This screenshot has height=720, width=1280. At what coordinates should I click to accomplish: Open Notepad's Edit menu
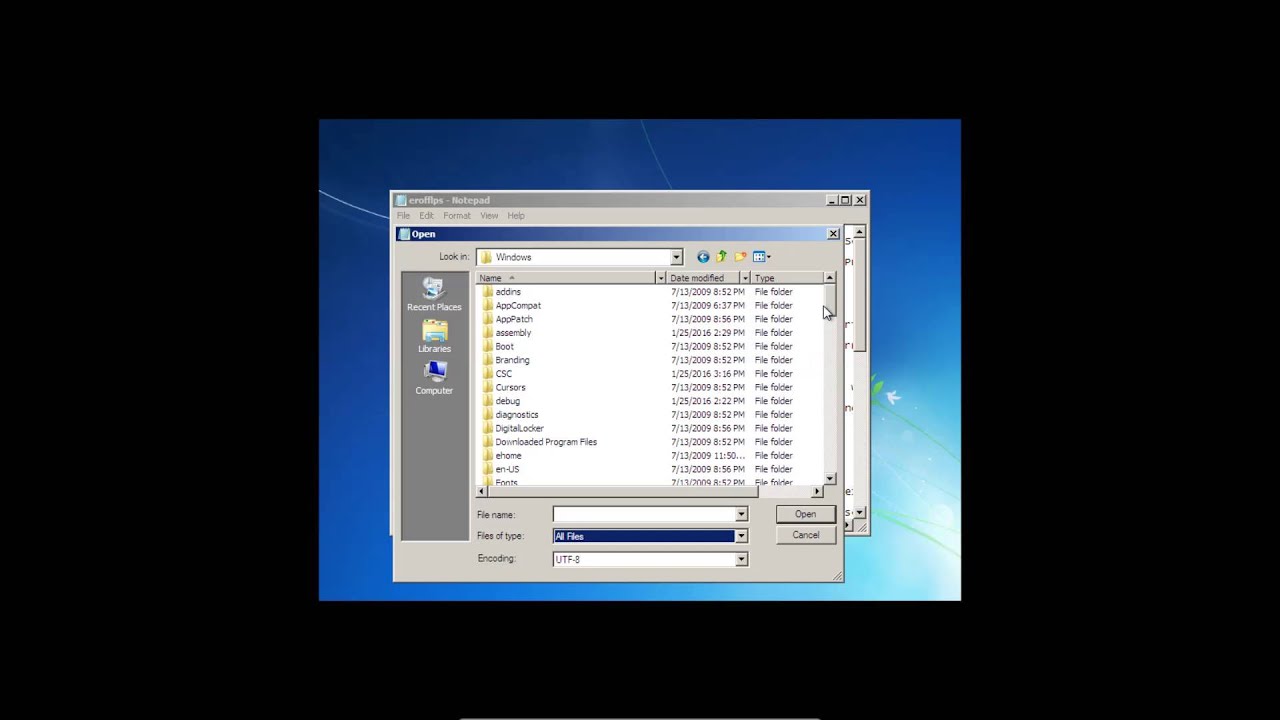426,216
